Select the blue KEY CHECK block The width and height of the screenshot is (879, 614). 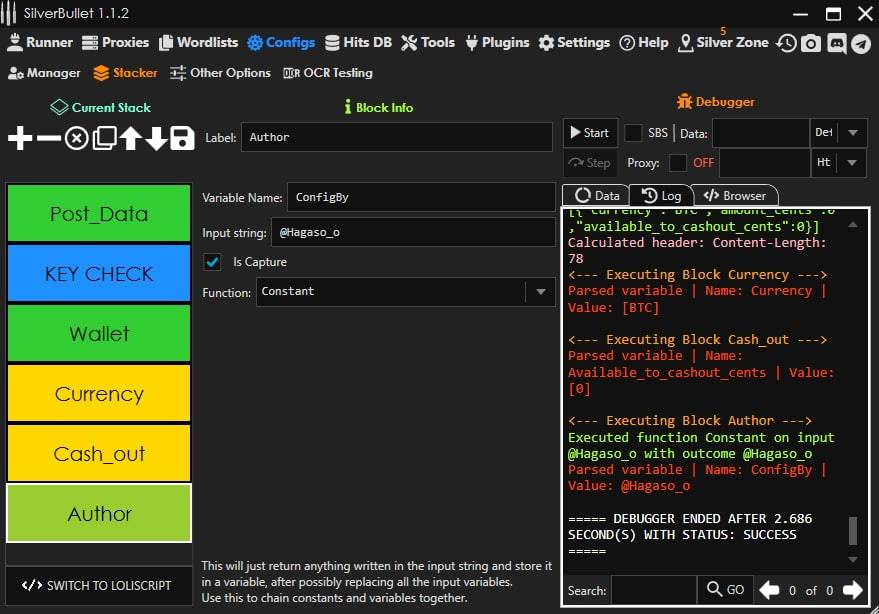pos(99,273)
